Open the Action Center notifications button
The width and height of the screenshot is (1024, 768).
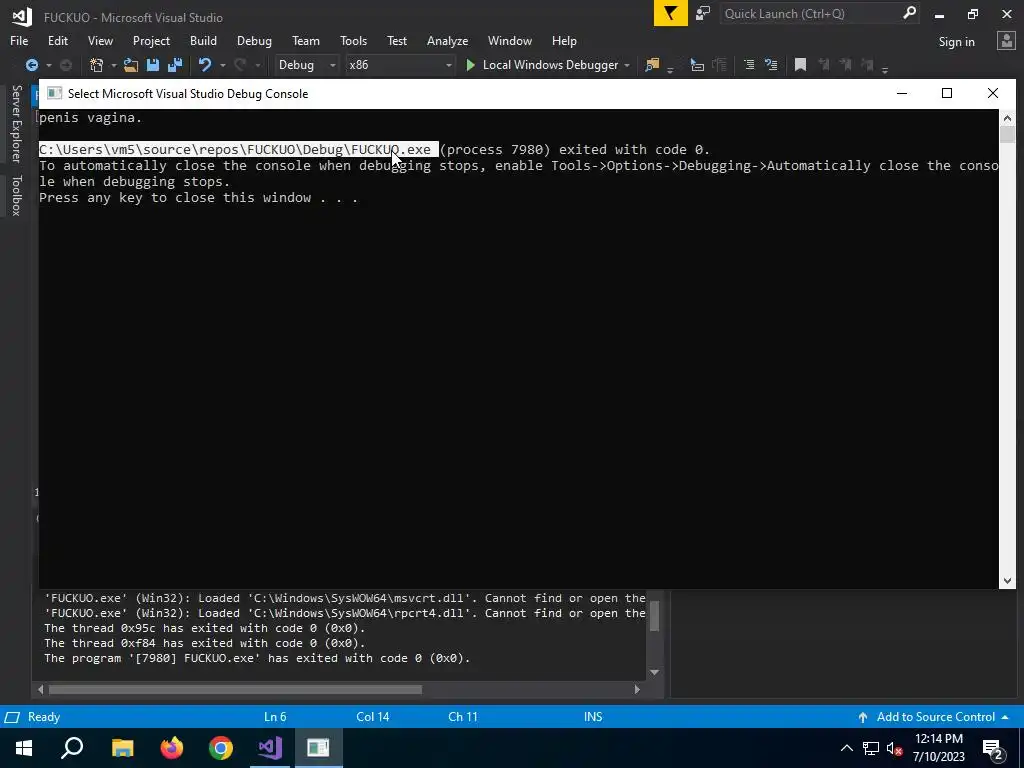click(993, 748)
